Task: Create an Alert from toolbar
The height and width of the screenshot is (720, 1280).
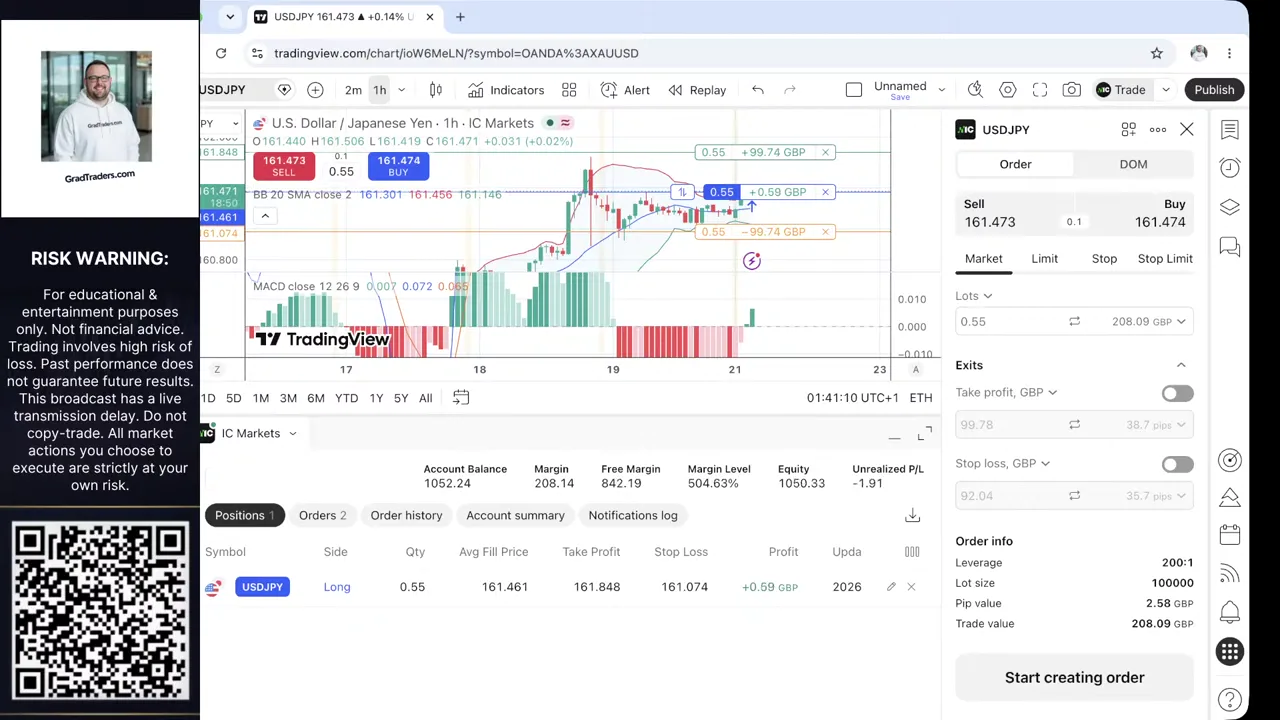Action: pyautogui.click(x=625, y=90)
